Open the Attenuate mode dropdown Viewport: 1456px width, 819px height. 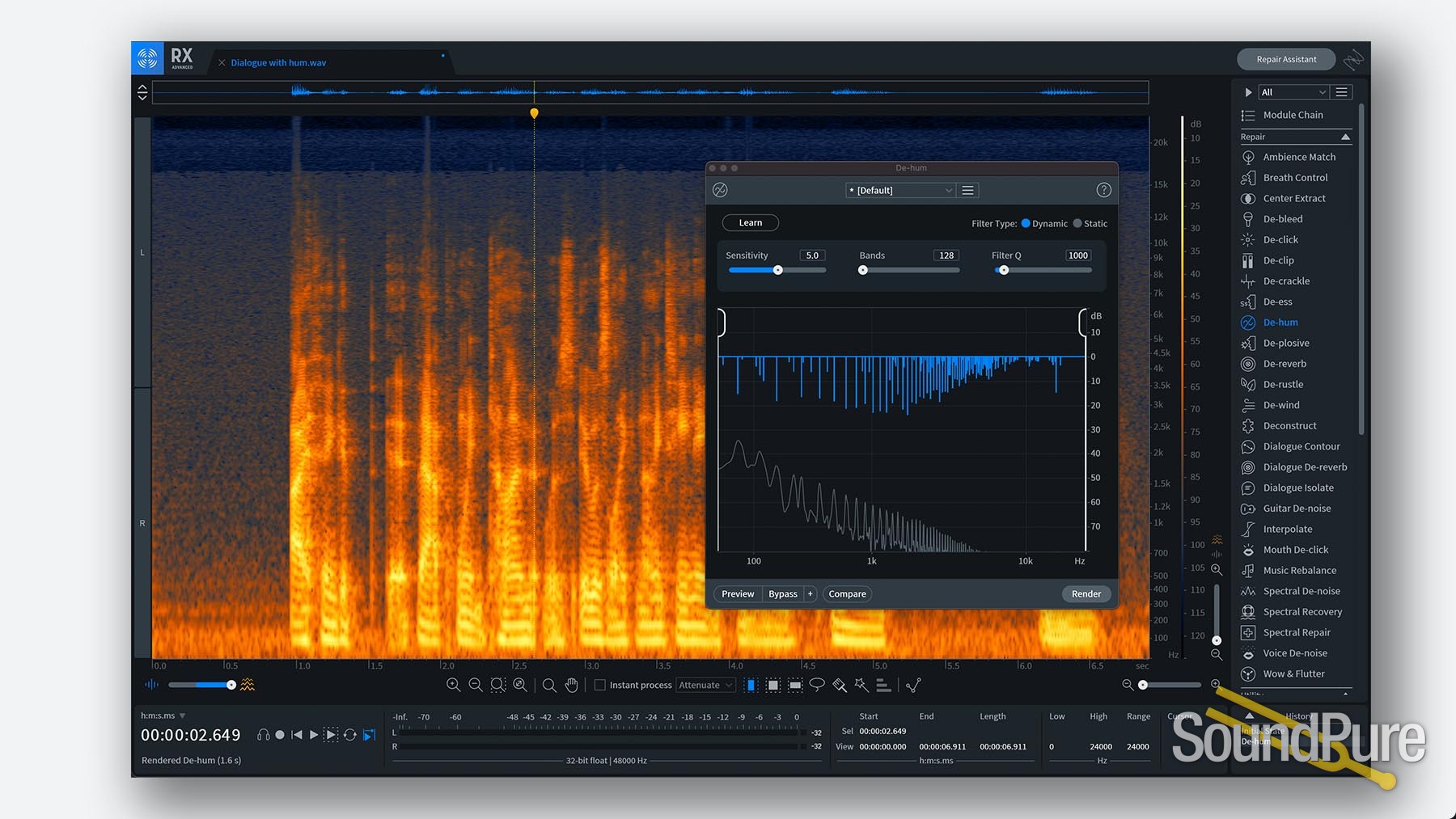point(705,685)
